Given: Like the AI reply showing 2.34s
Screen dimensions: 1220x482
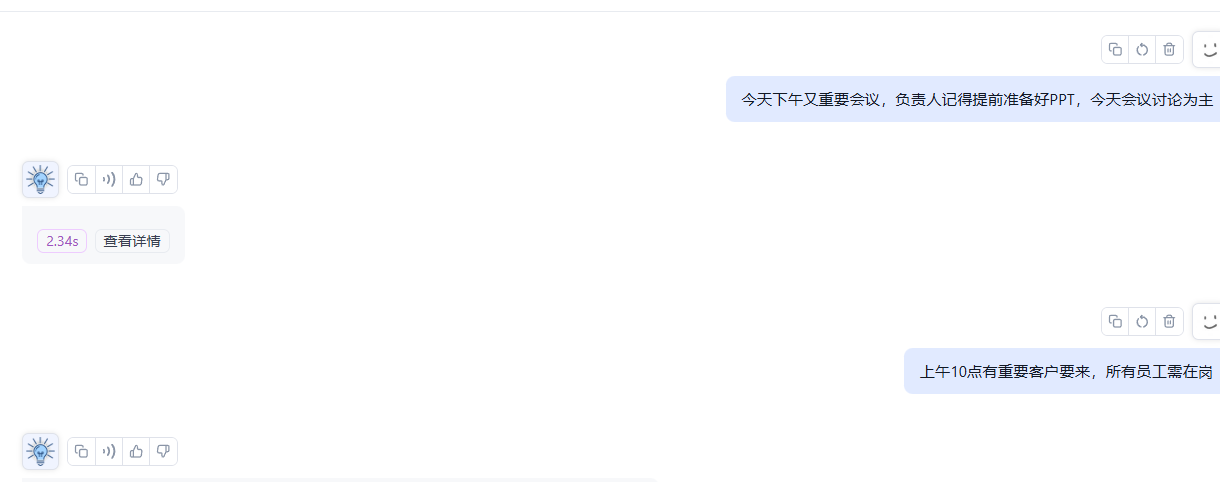Looking at the screenshot, I should [136, 179].
